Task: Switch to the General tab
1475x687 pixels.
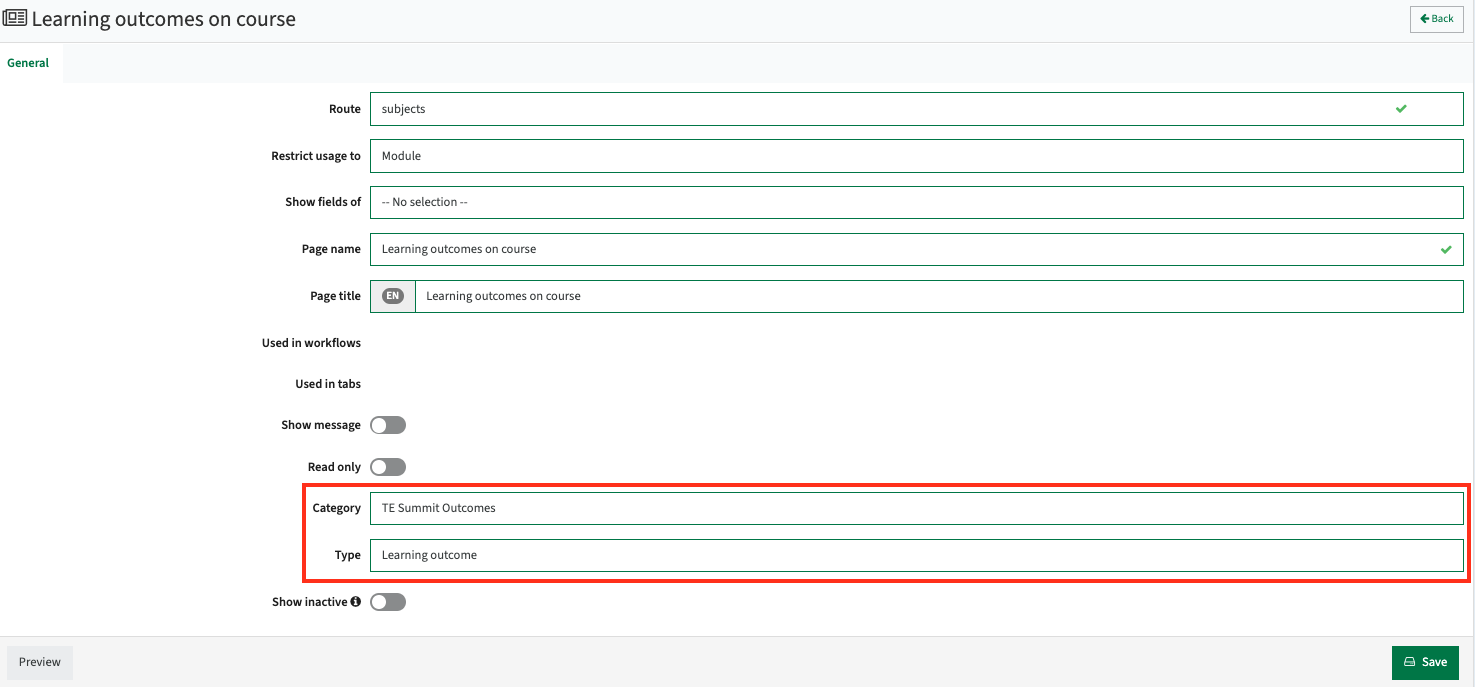Action: click(28, 63)
